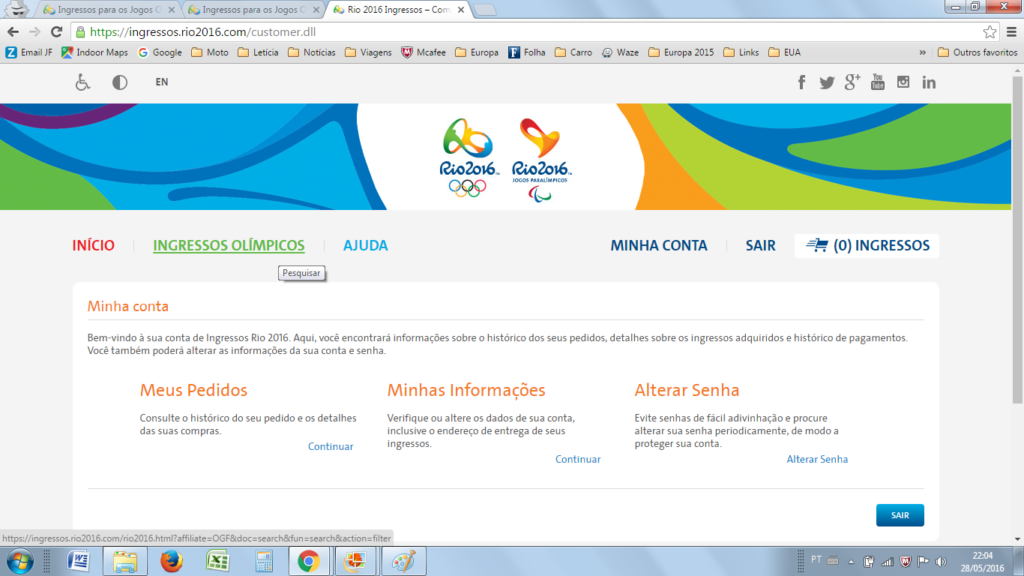Viewport: 1024px width, 576px height.
Task: Open the Email JF bookmark
Action: [x=29, y=52]
